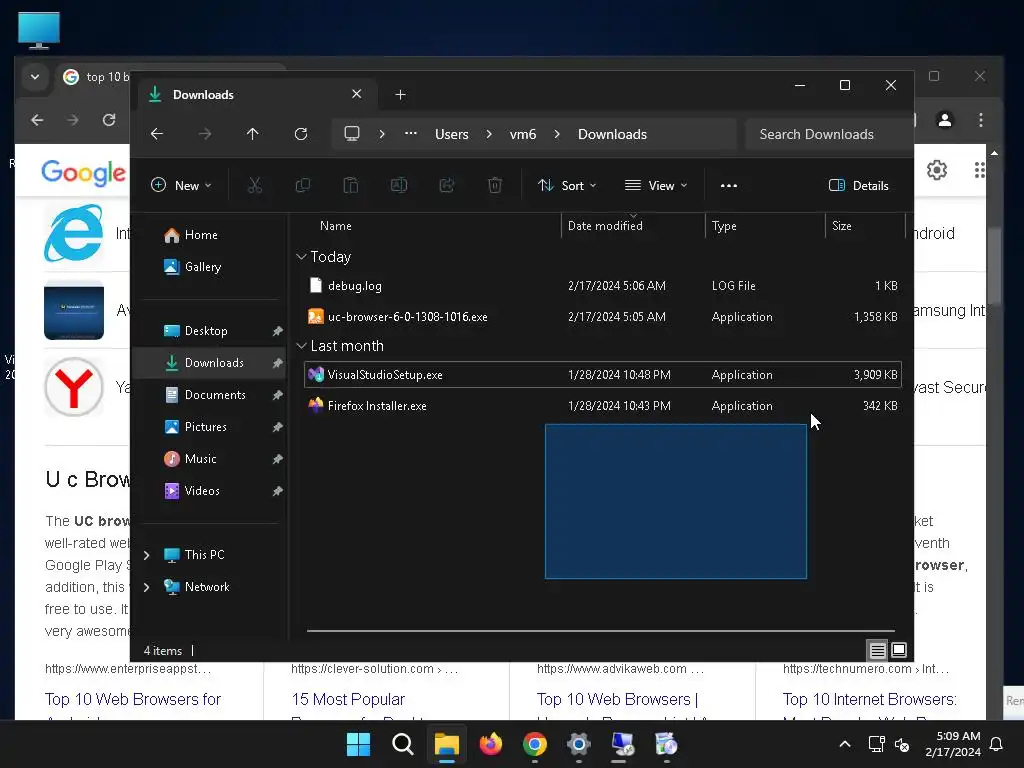Click the Rename icon in toolbar
The image size is (1024, 768).
pyautogui.click(x=399, y=185)
